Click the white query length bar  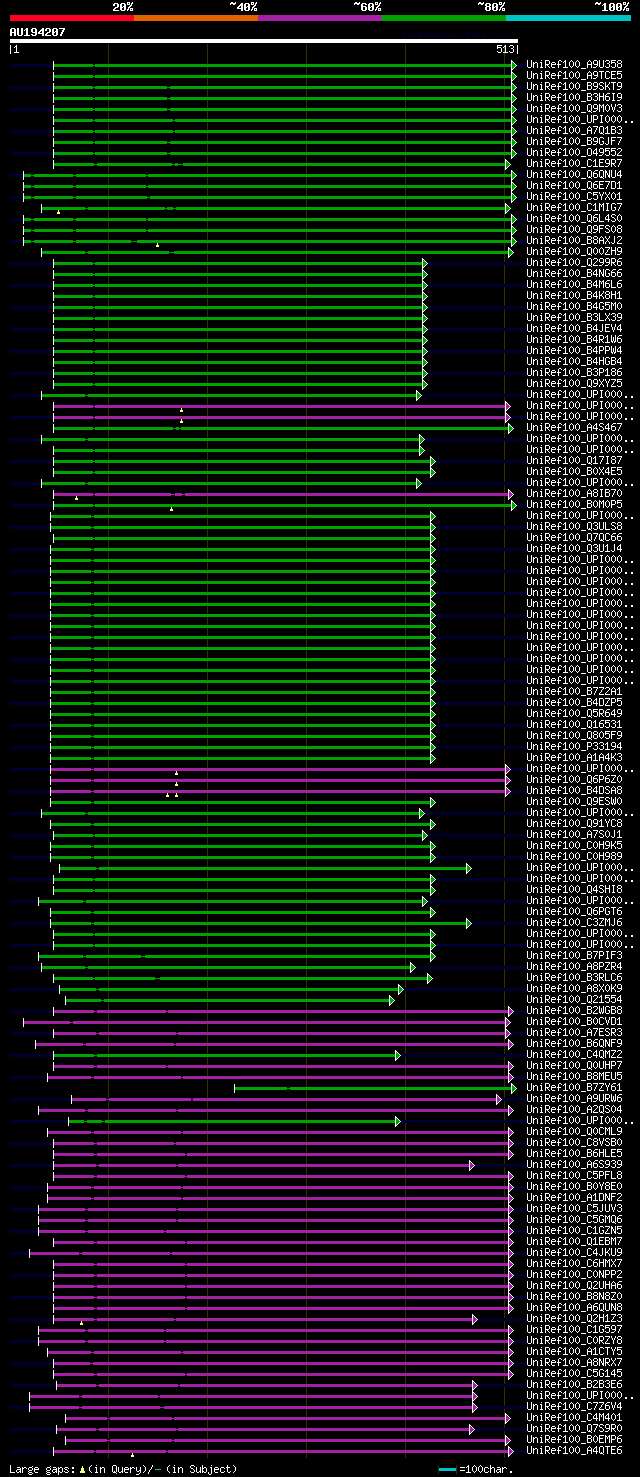point(263,41)
